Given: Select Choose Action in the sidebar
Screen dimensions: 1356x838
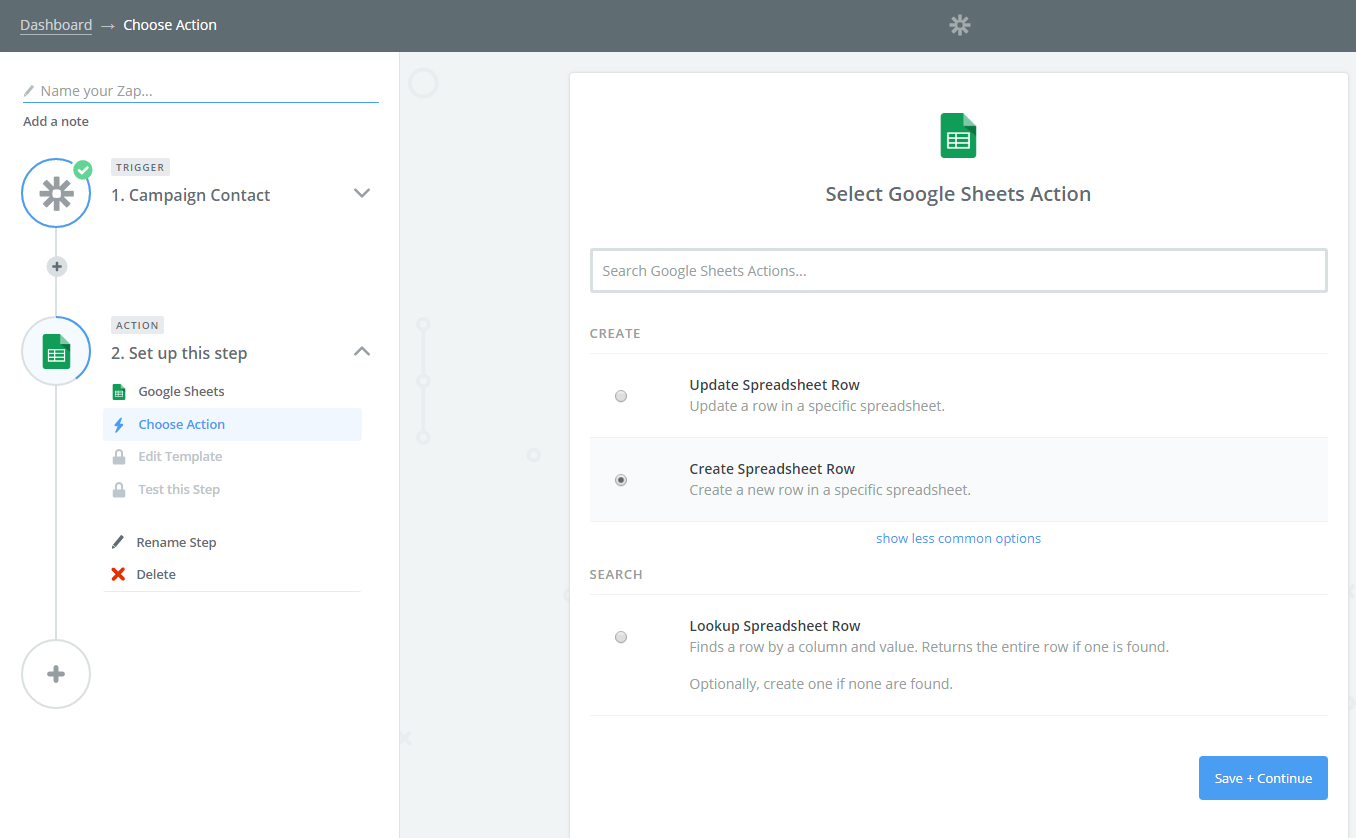Looking at the screenshot, I should (181, 424).
